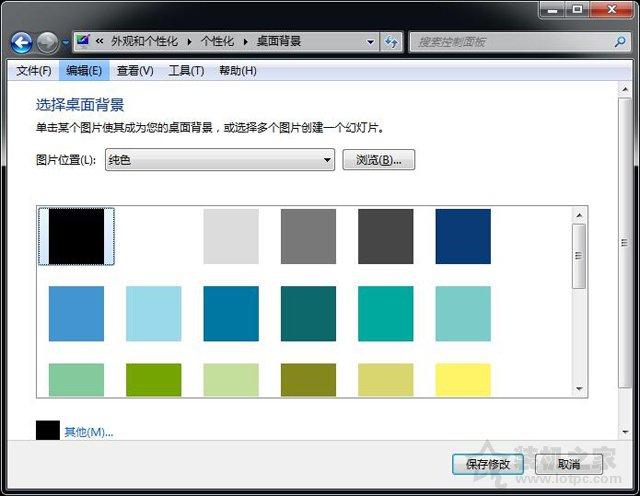Click the Back navigation arrow button
Image resolution: width=640 pixels, height=496 pixels.
[x=21, y=43]
